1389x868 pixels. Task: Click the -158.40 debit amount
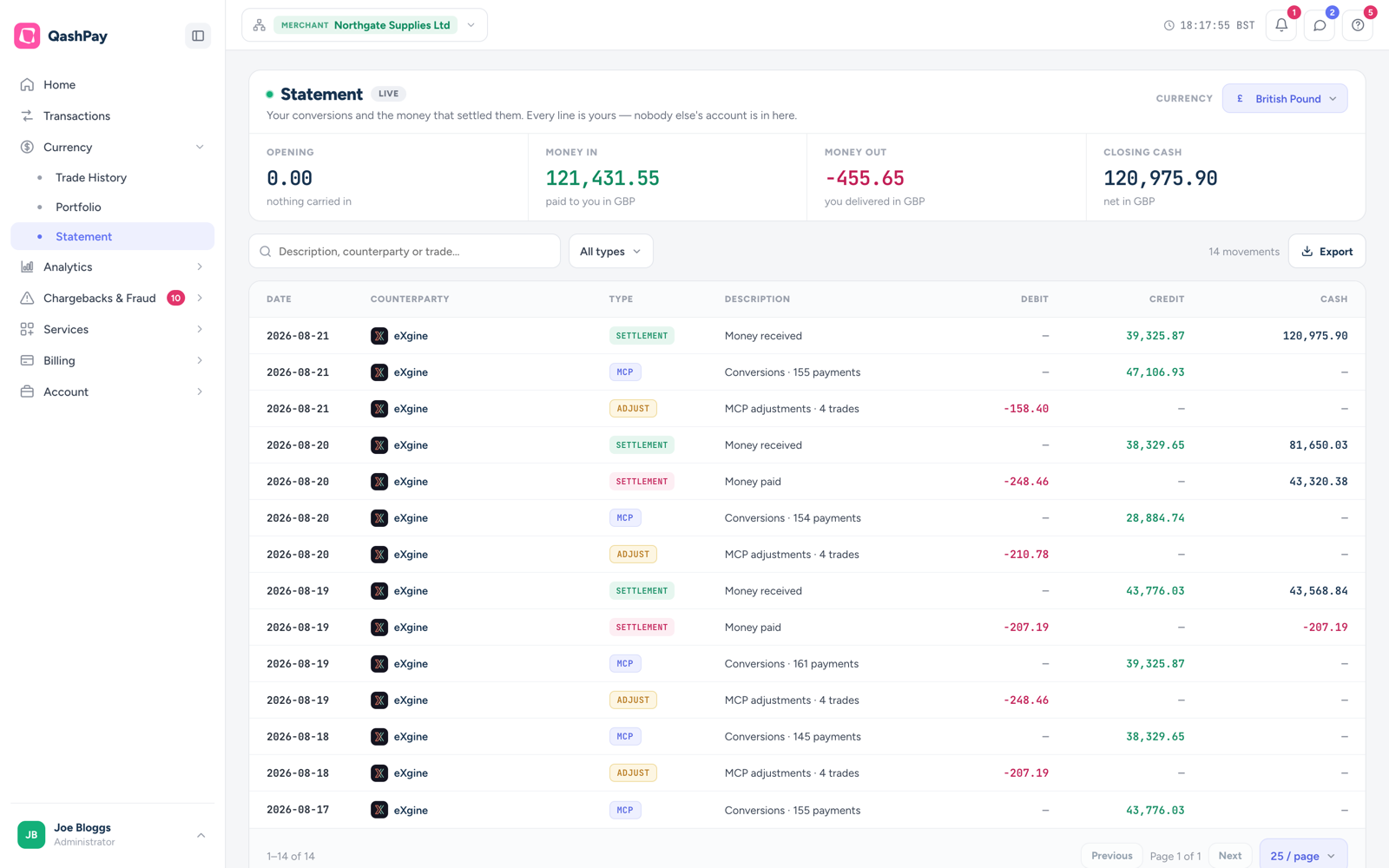pyautogui.click(x=1026, y=409)
